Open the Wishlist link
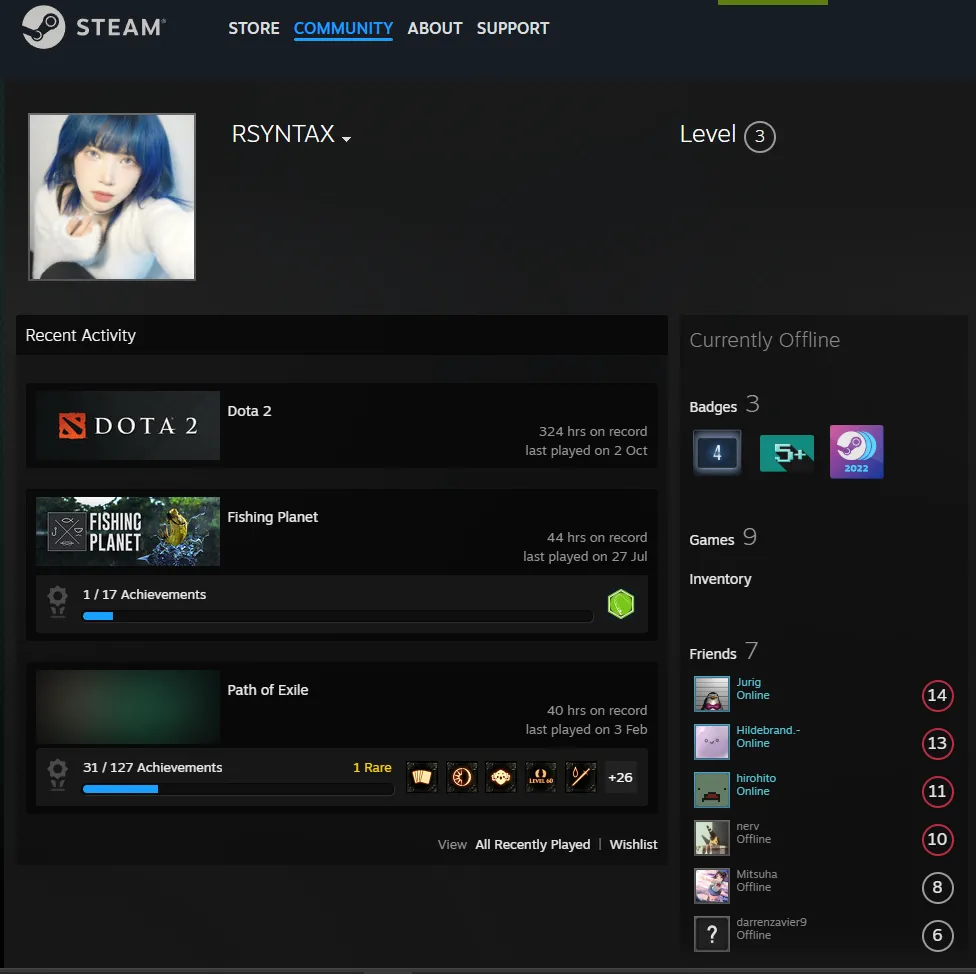 pyautogui.click(x=633, y=845)
